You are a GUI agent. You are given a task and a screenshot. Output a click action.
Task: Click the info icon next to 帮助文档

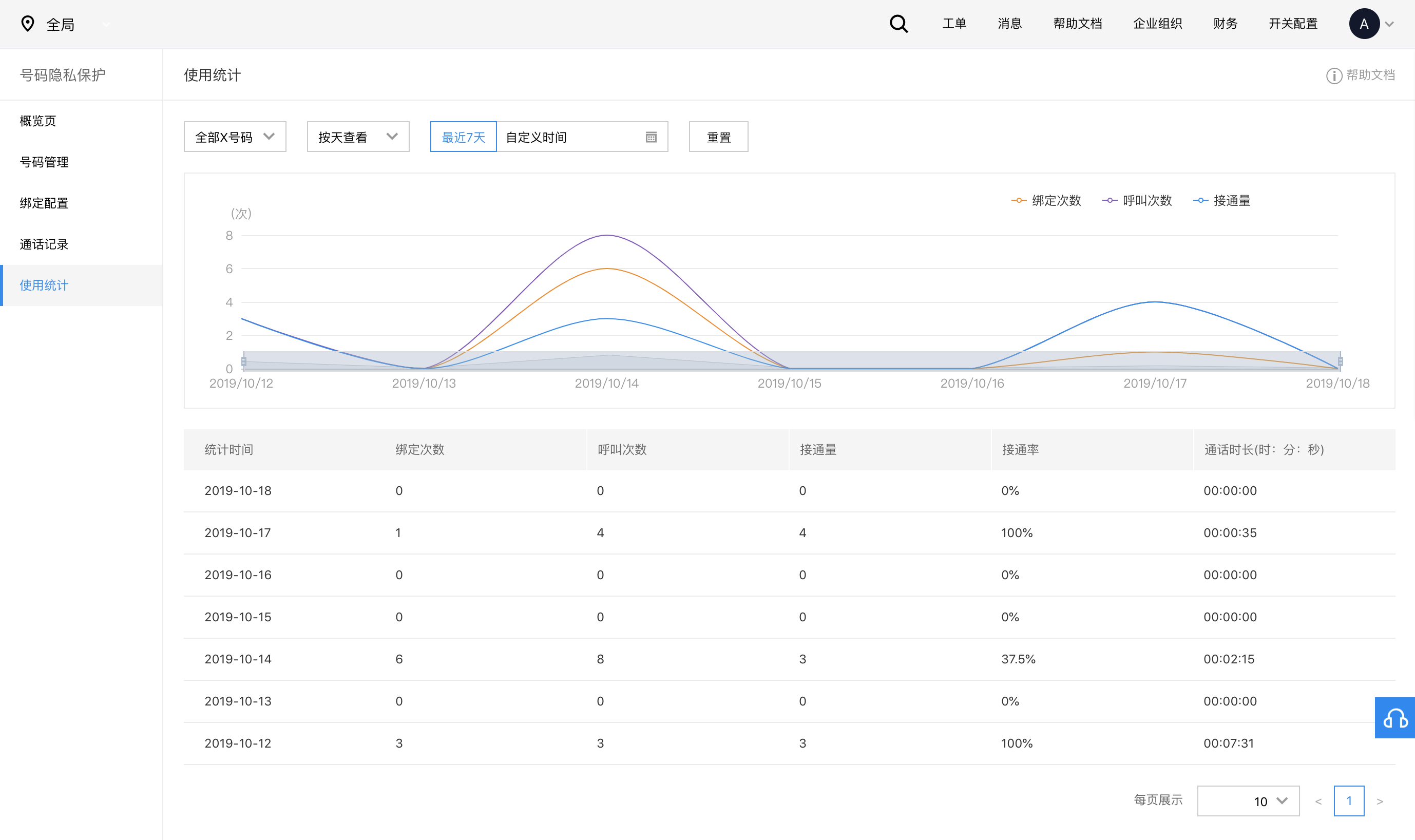tap(1333, 75)
